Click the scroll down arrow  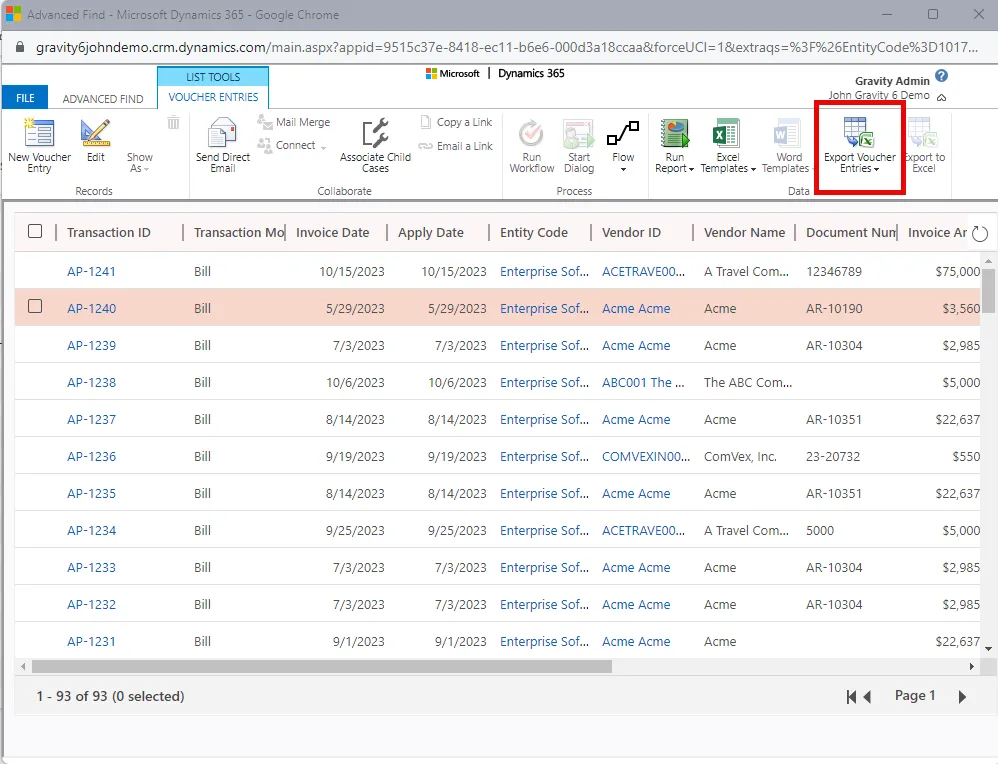click(988, 649)
